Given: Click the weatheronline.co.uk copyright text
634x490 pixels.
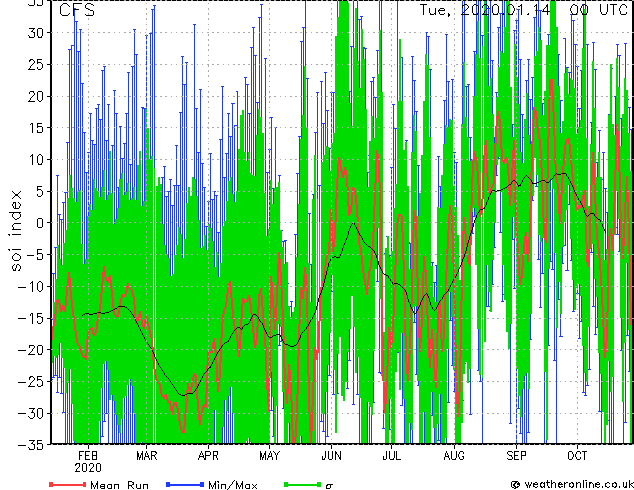Looking at the screenshot, I should click(x=572, y=484).
